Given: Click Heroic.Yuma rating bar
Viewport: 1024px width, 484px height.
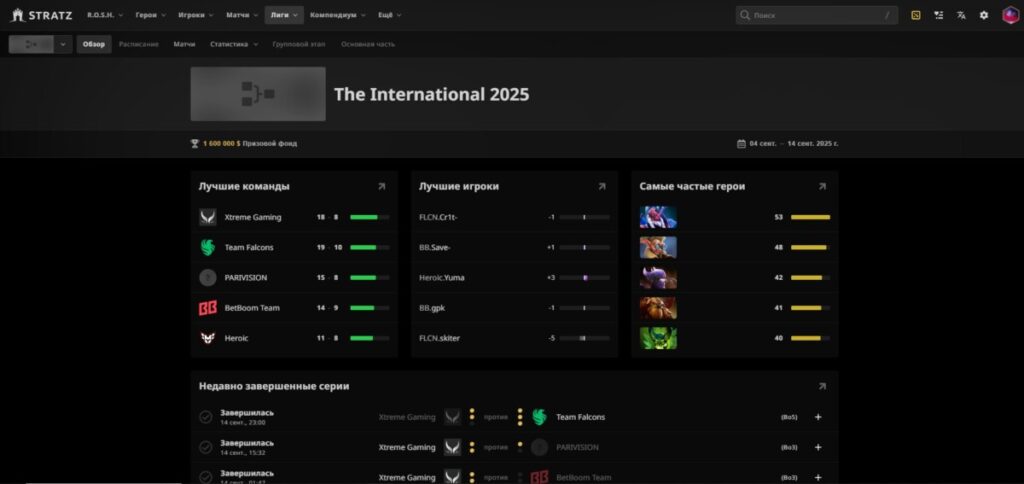Looking at the screenshot, I should tap(584, 278).
